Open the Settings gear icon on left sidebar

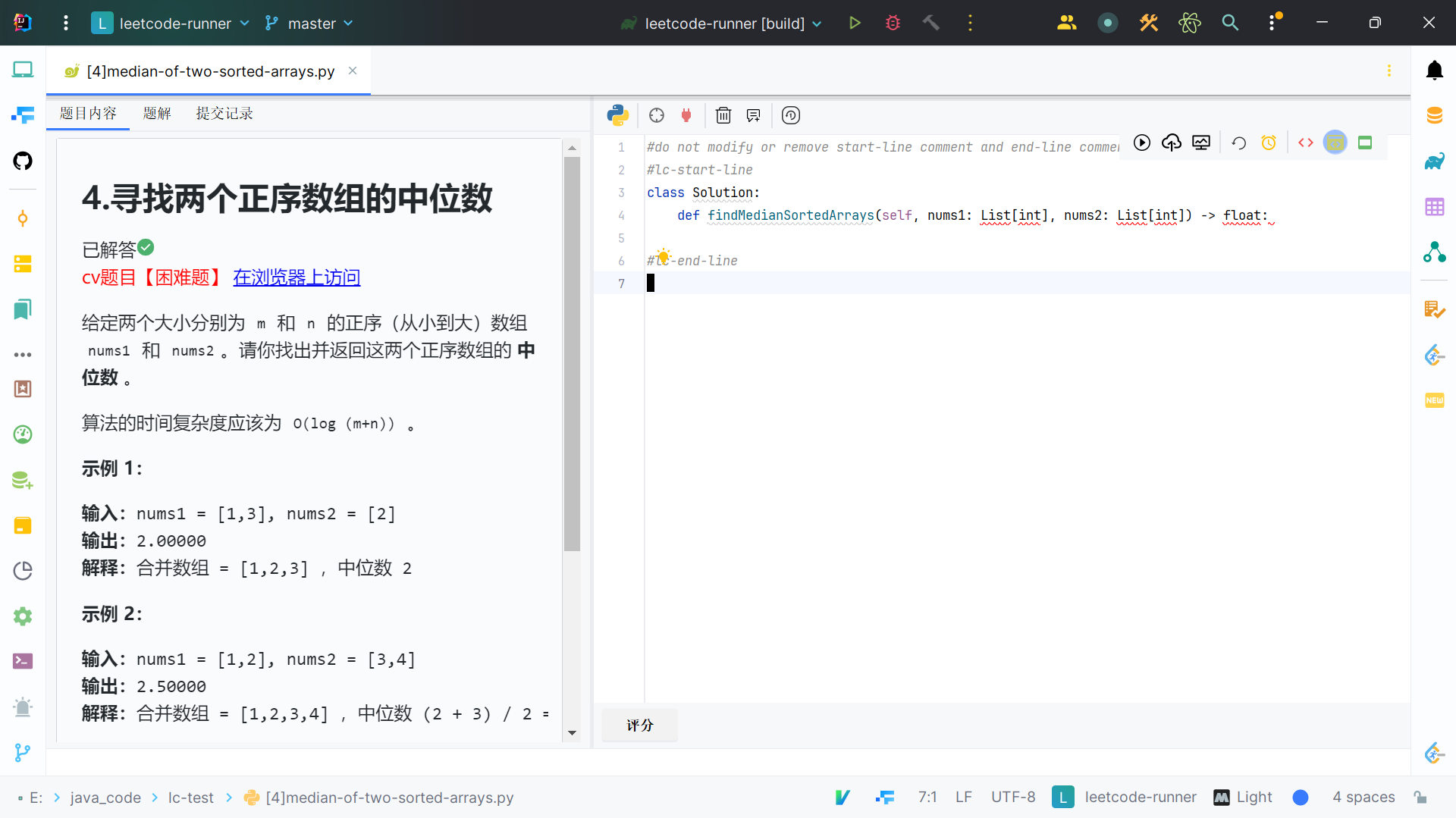(x=23, y=616)
